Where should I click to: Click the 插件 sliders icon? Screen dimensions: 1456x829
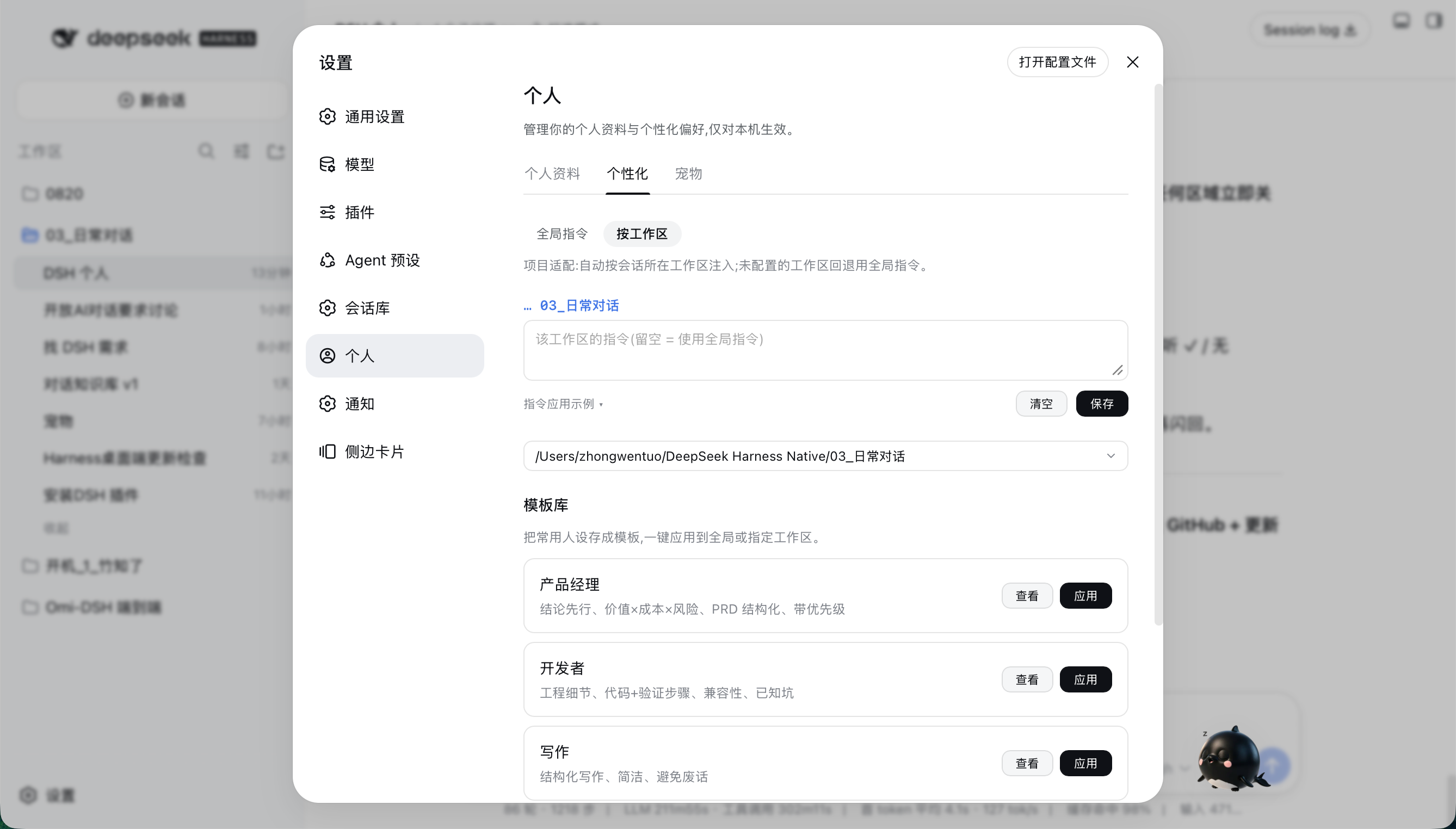[328, 212]
